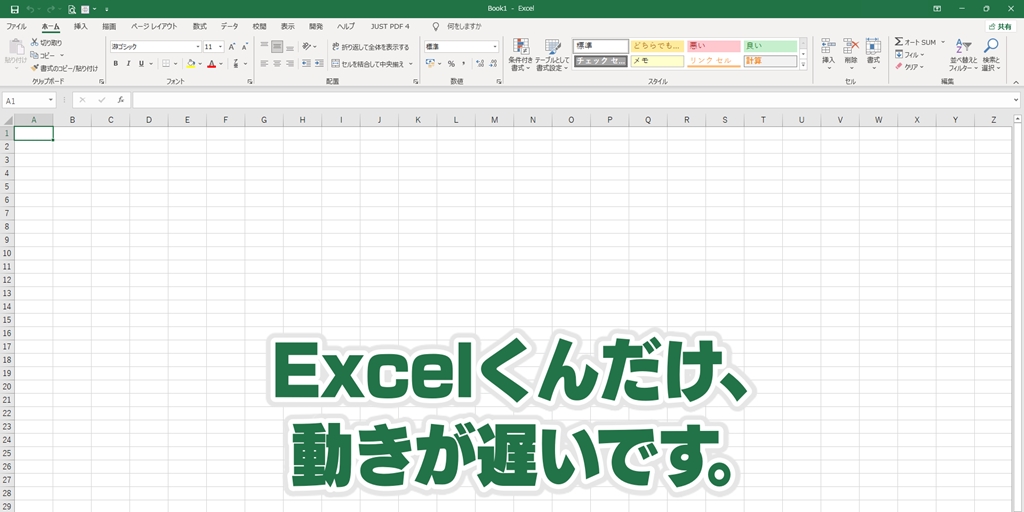The width and height of the screenshot is (1024, 512).
Task: Toggle center horizontal alignment
Action: point(277,63)
